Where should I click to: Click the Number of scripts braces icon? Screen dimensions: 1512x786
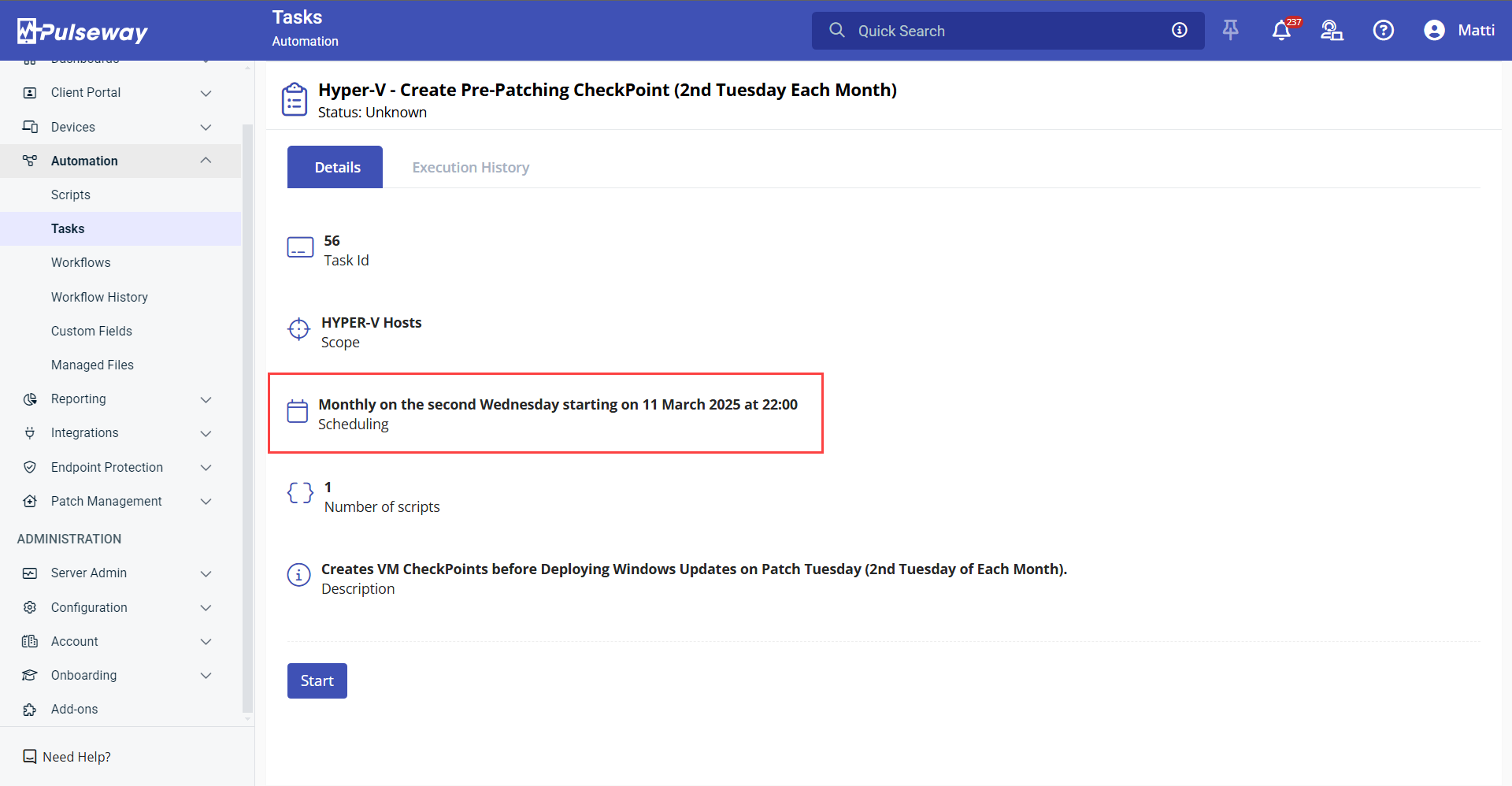[x=300, y=493]
